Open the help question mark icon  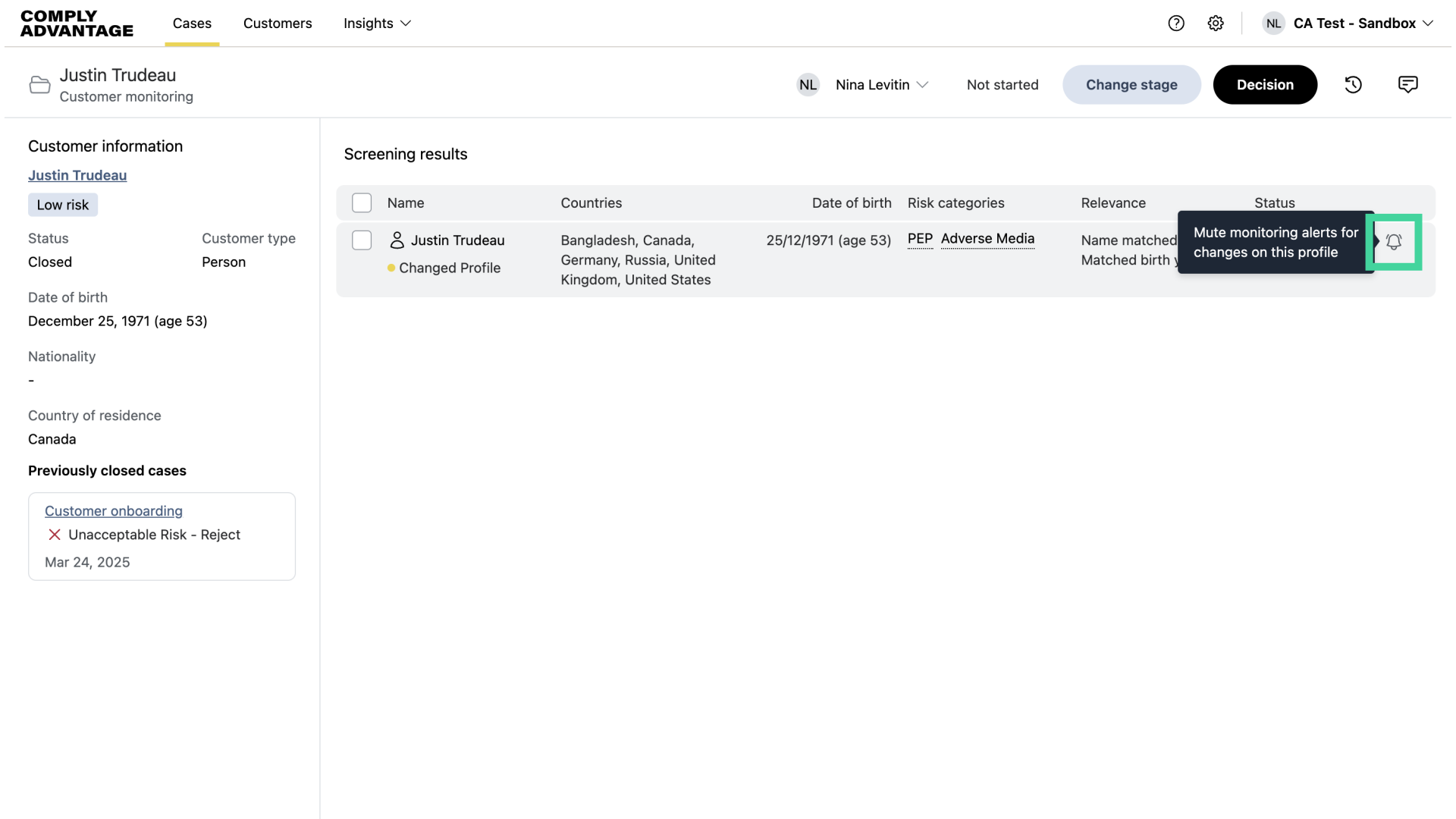(x=1176, y=24)
